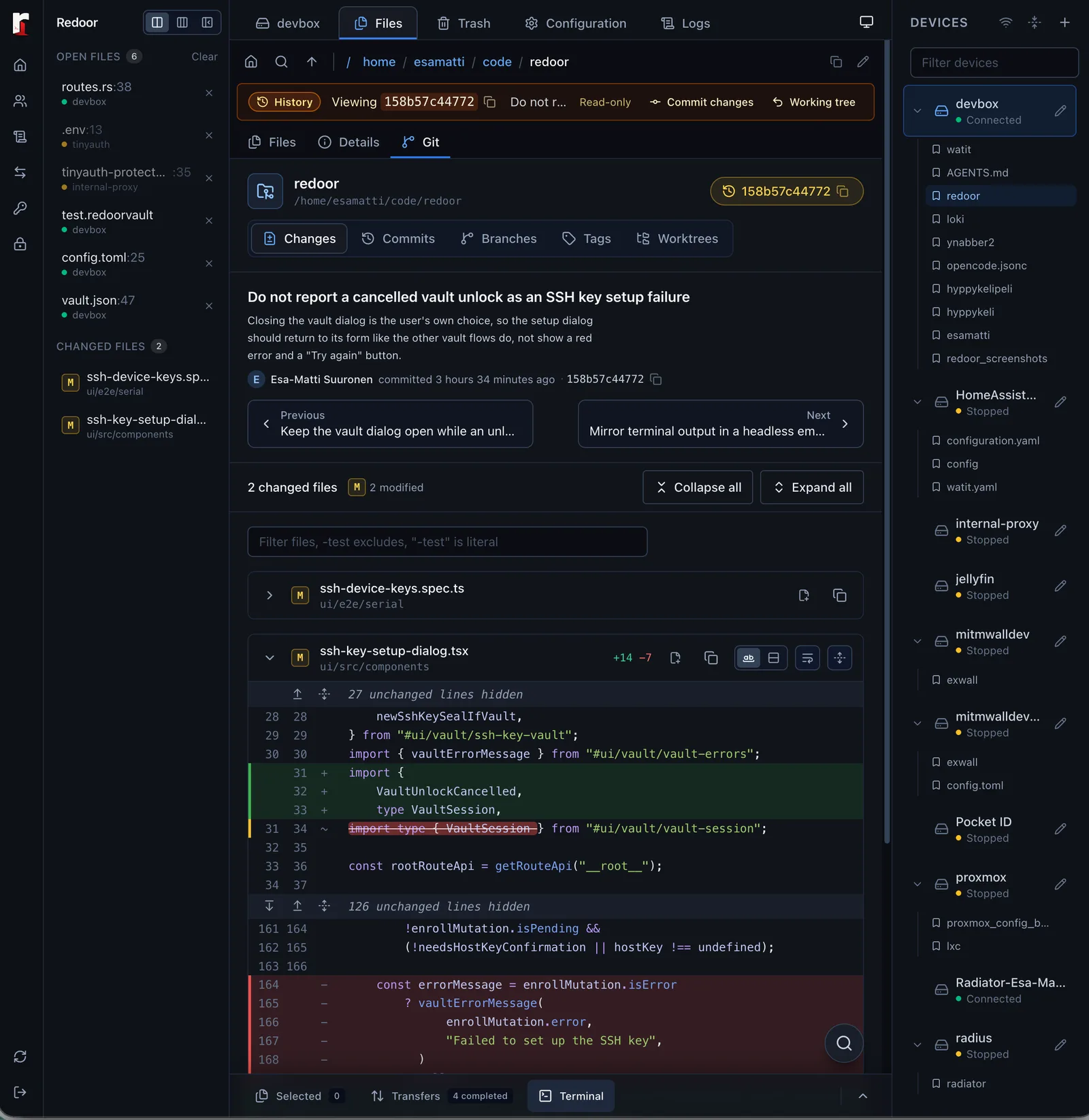Image resolution: width=1089 pixels, height=1120 pixels.
Task: Collapse the HomeAssist device tree
Action: point(917,402)
